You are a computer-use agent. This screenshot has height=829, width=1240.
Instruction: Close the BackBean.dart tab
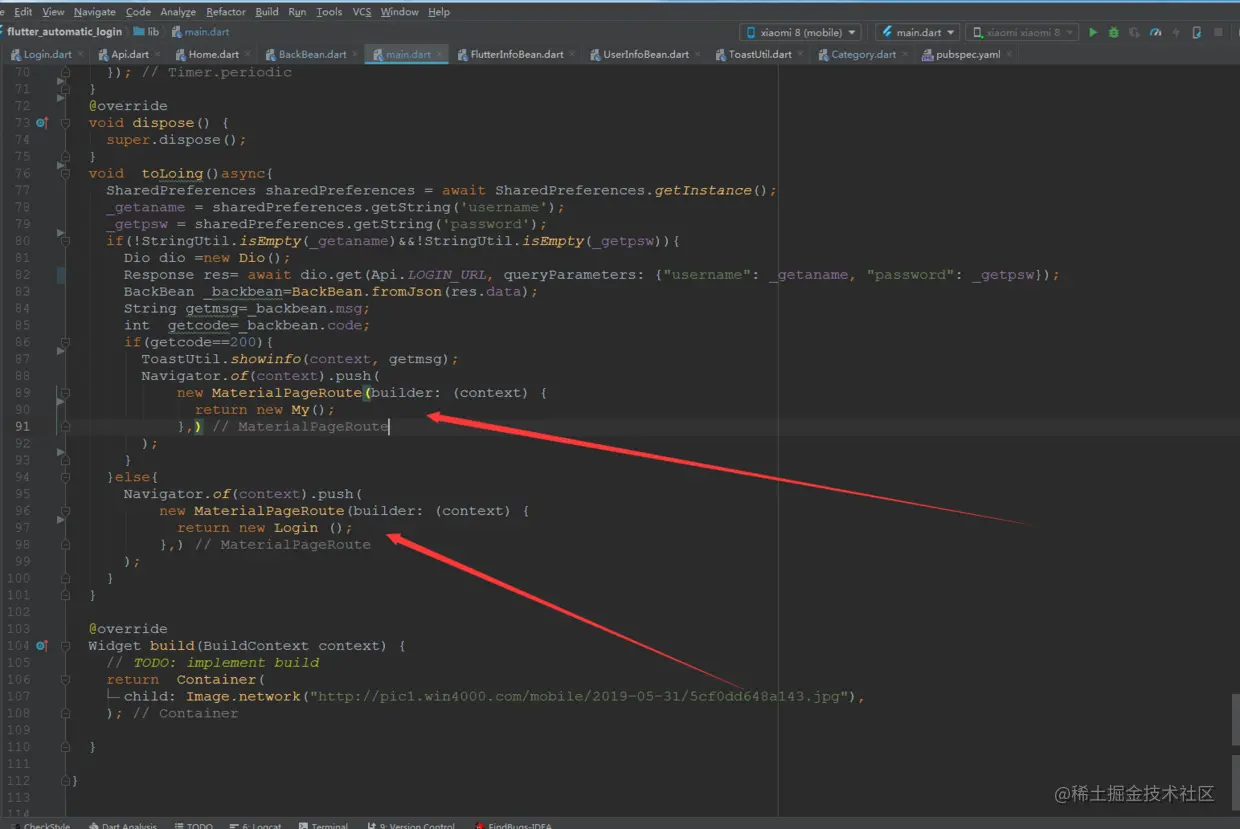[x=356, y=55]
